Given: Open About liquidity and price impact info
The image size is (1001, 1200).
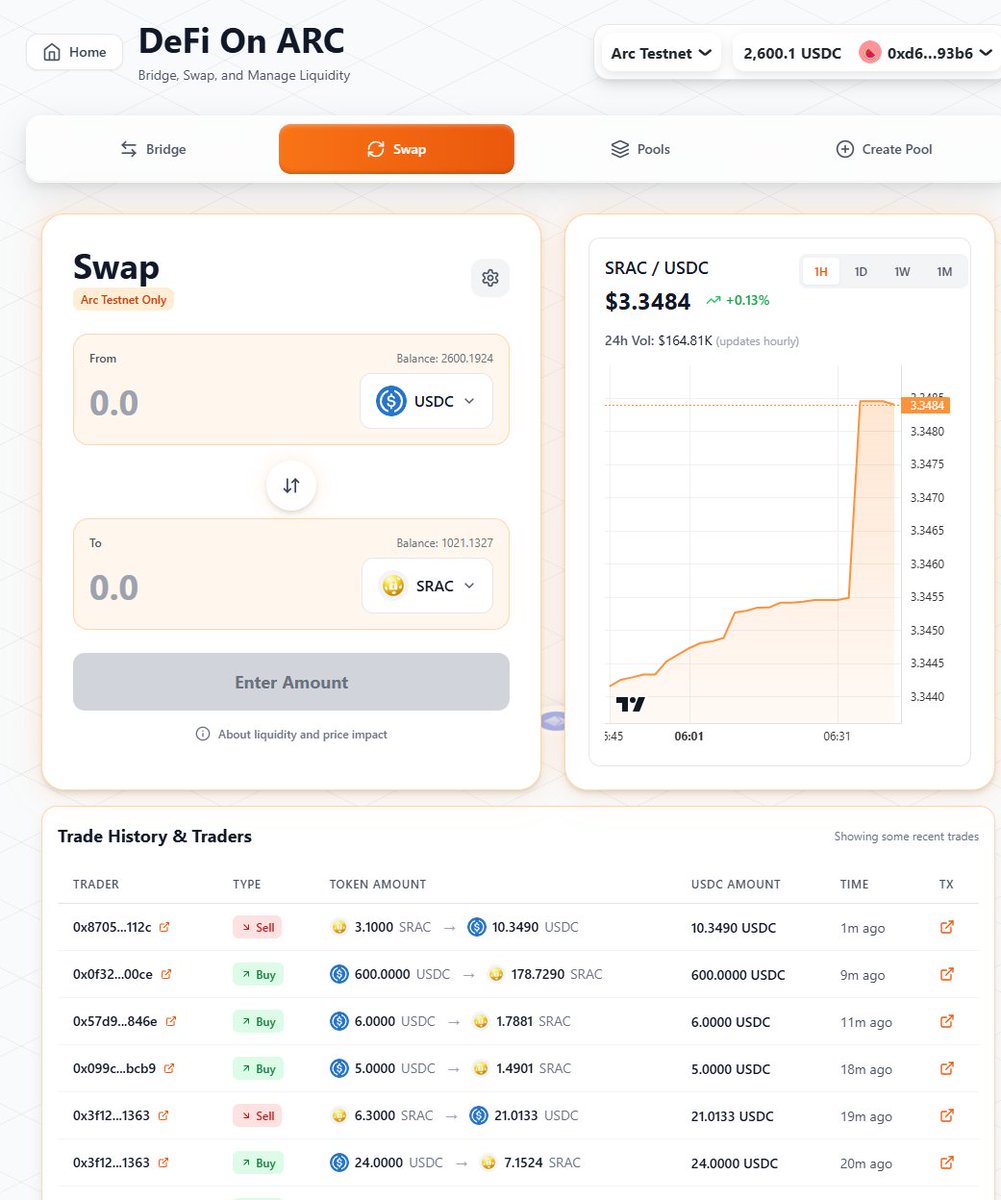Looking at the screenshot, I should tap(291, 734).
